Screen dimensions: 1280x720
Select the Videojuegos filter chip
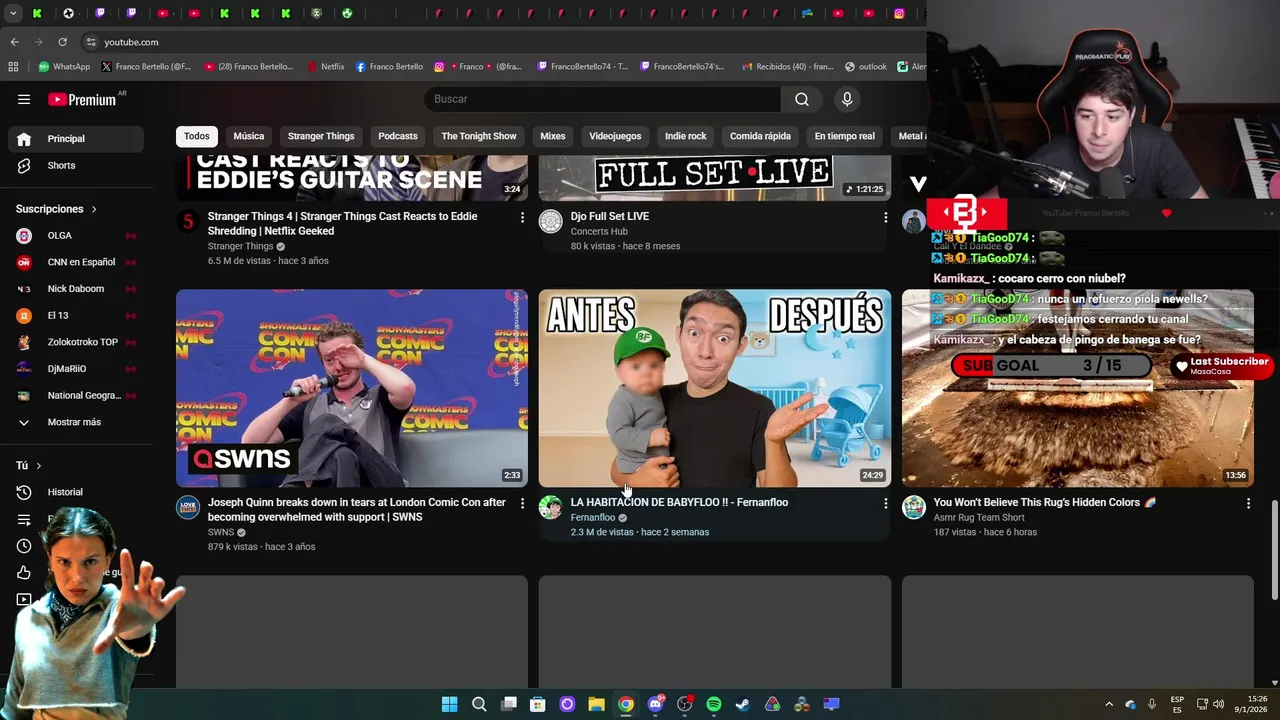(x=615, y=136)
